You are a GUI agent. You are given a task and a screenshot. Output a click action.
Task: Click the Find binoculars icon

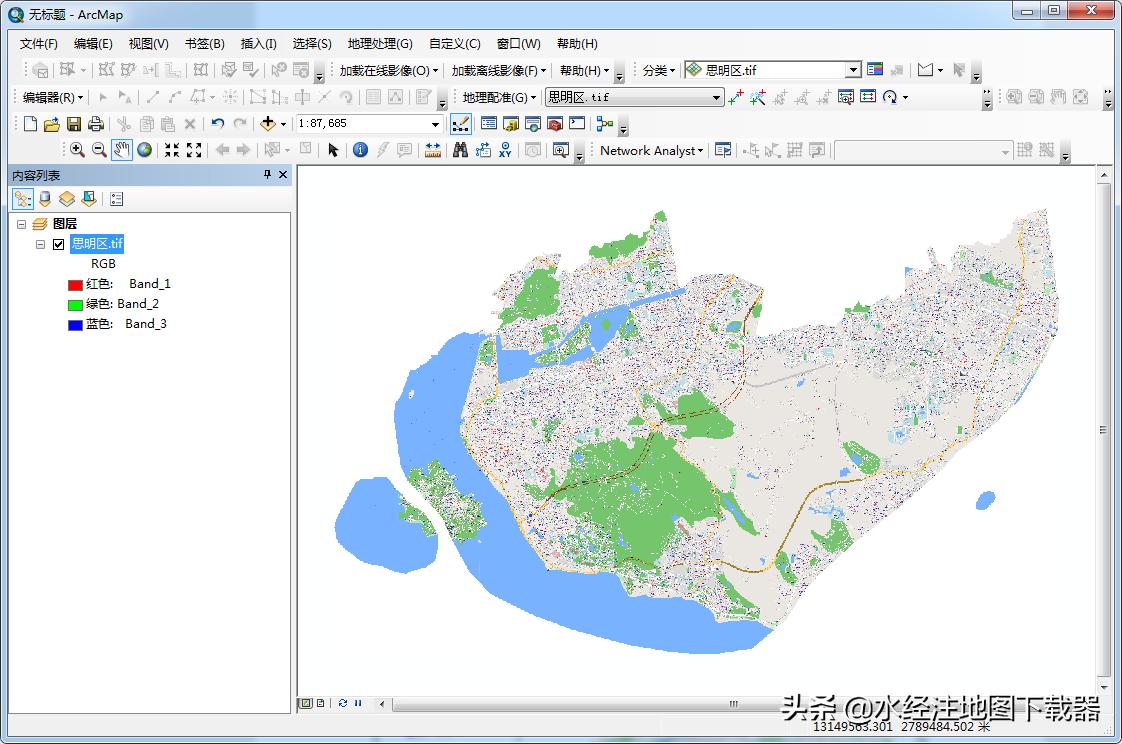pyautogui.click(x=460, y=150)
